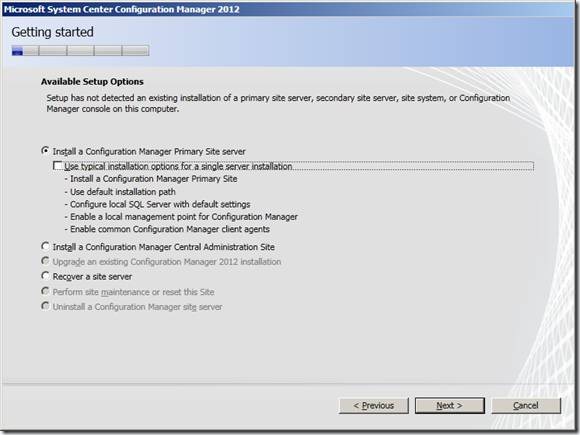The width and height of the screenshot is (580, 435).
Task: Click 'Configure local SQL Server with default settings'
Action: point(157,204)
